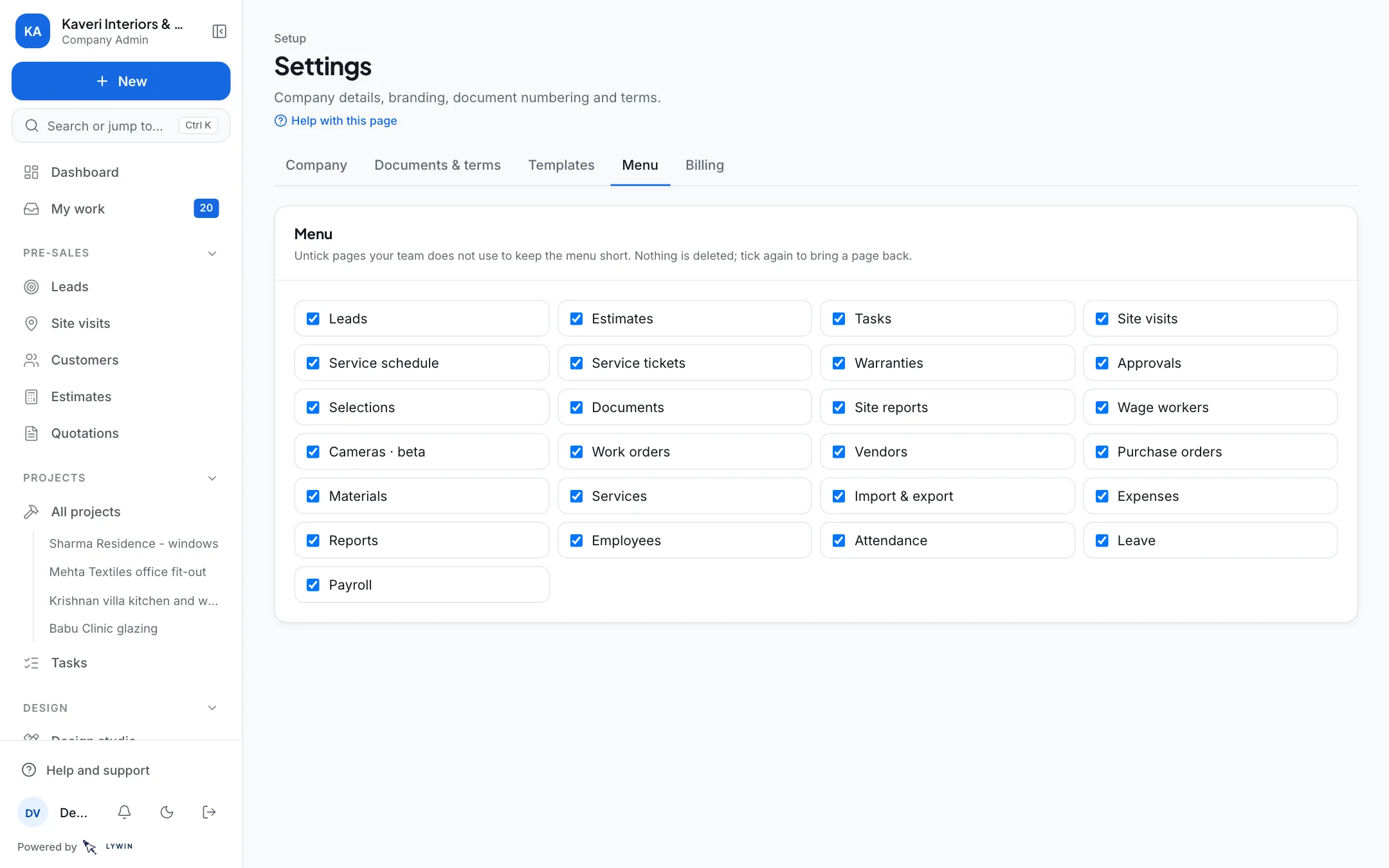This screenshot has width=1389, height=868.
Task: Toggle the Site reports checkbox
Action: pyautogui.click(x=839, y=408)
